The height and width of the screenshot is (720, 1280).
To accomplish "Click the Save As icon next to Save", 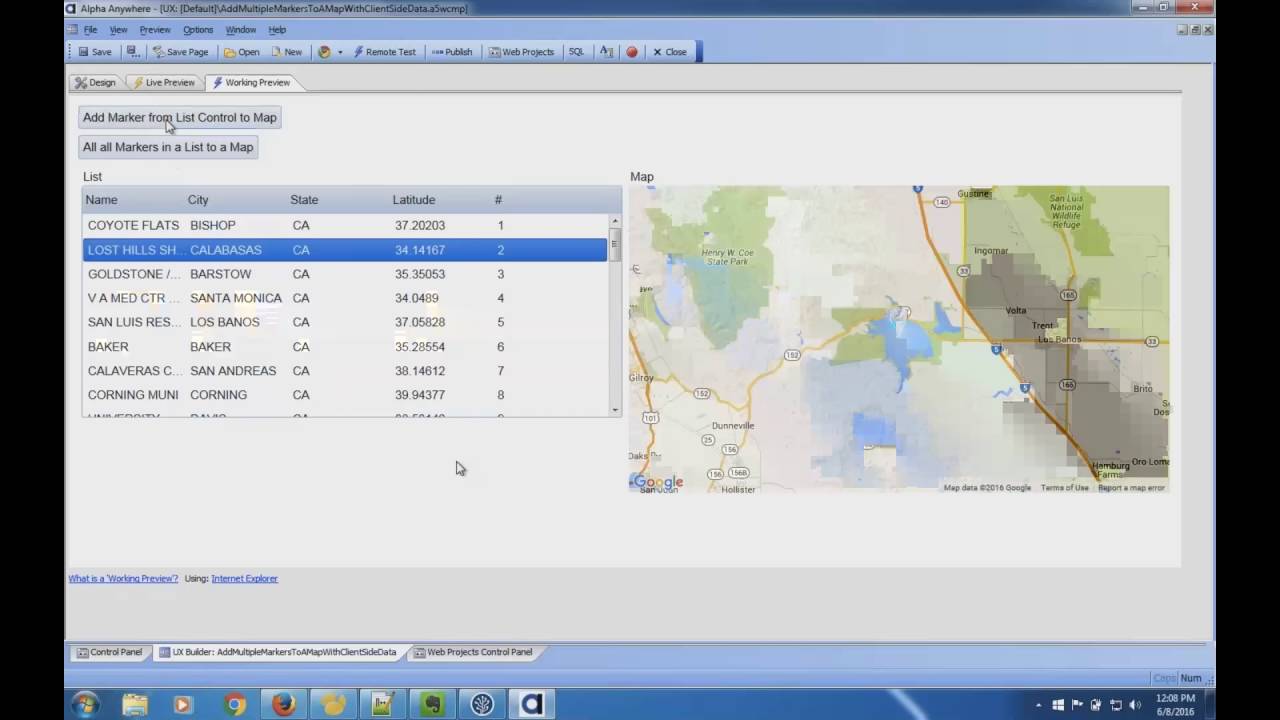I will 133,52.
